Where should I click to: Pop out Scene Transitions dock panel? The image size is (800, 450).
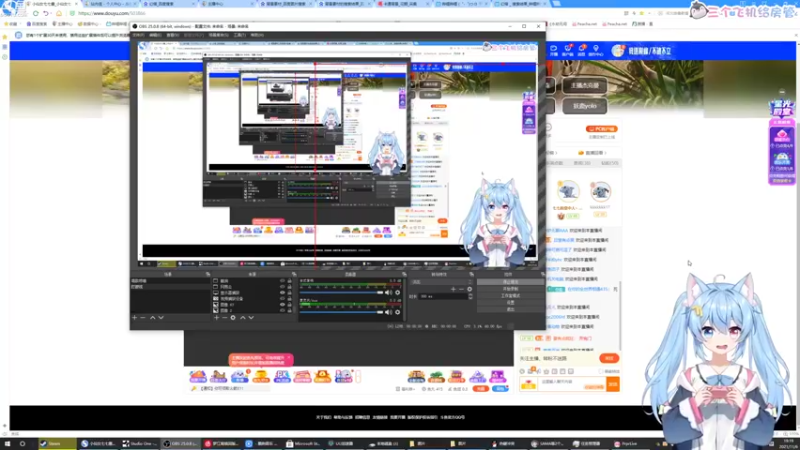pos(471,274)
